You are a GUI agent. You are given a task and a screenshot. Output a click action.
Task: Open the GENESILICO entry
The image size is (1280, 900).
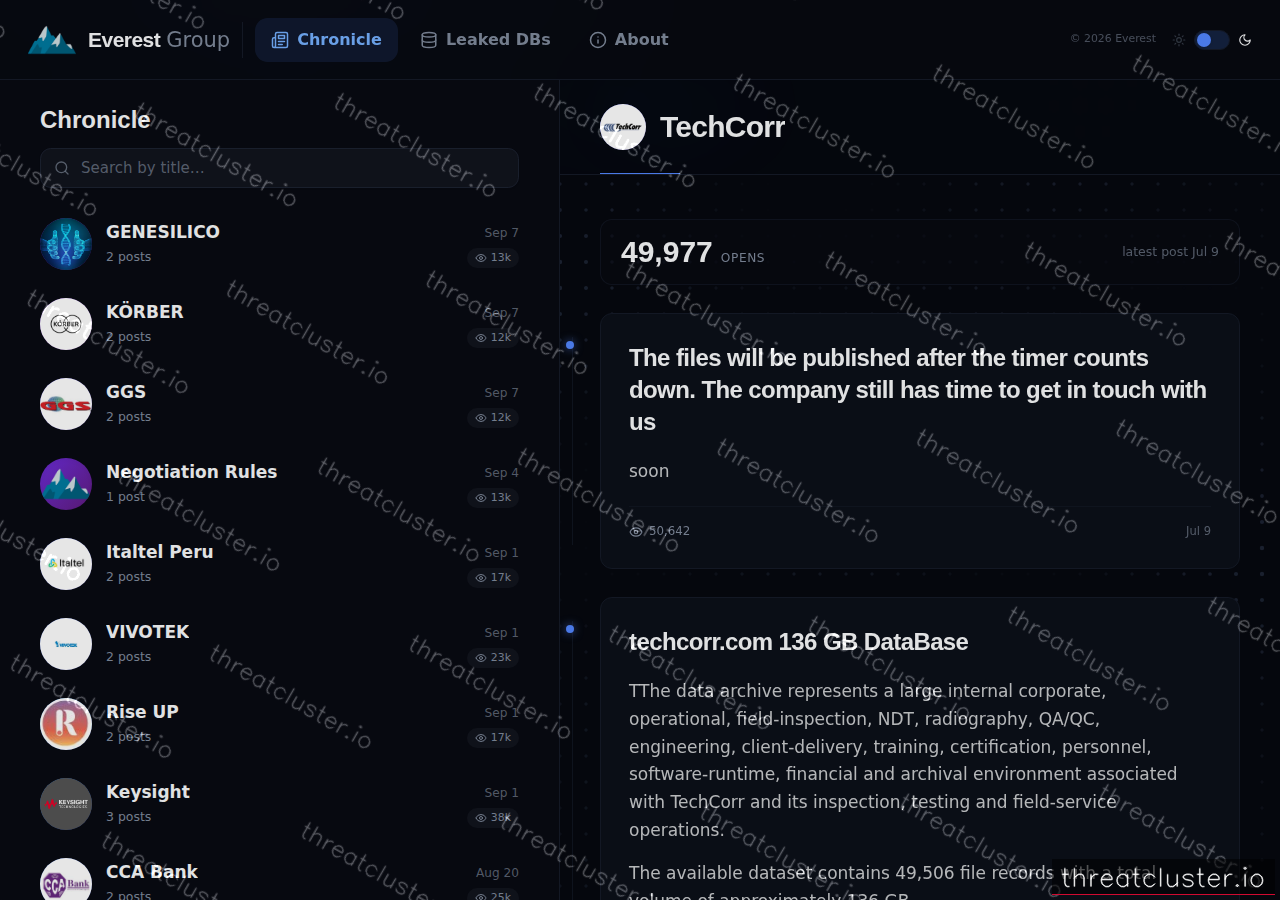pyautogui.click(x=279, y=244)
